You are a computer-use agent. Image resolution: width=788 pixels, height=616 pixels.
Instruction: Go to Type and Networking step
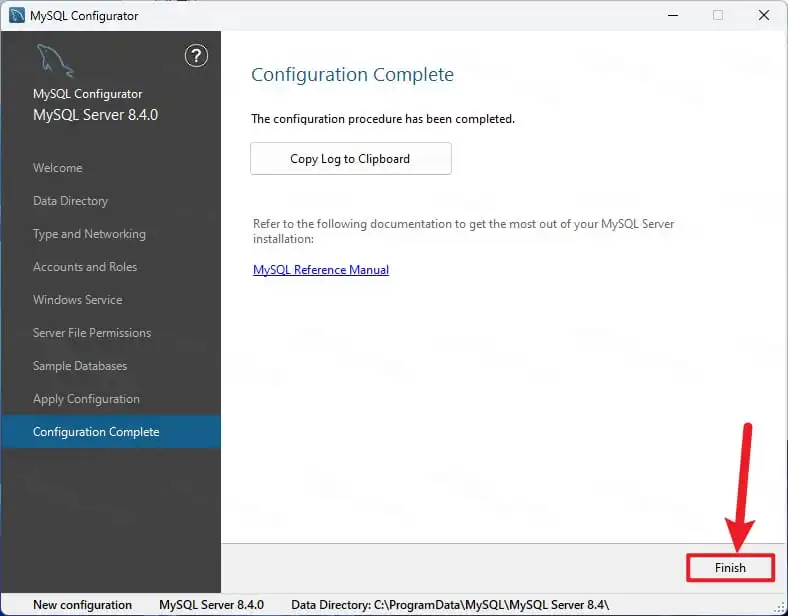pyautogui.click(x=89, y=234)
